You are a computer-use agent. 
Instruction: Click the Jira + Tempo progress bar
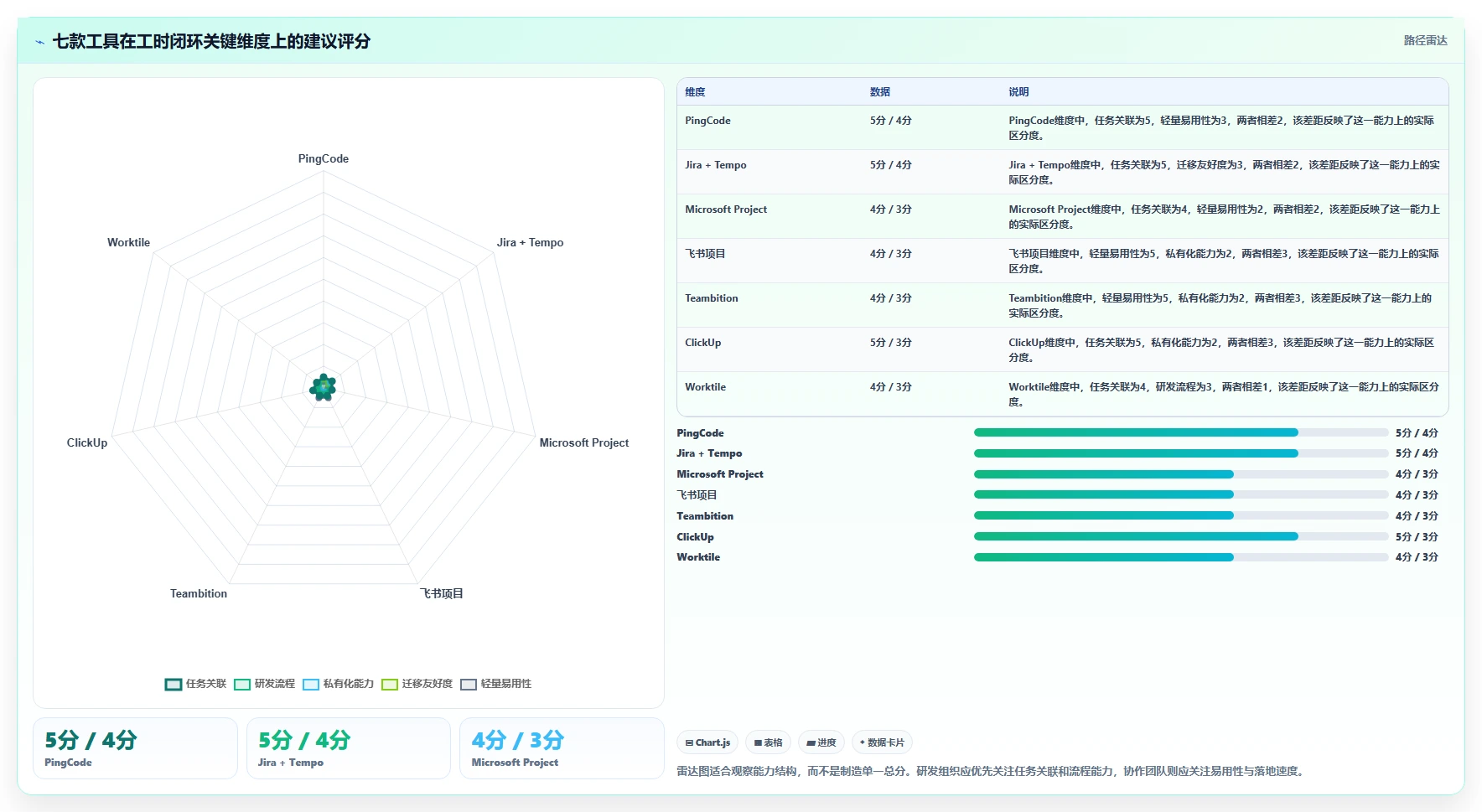1181,453
